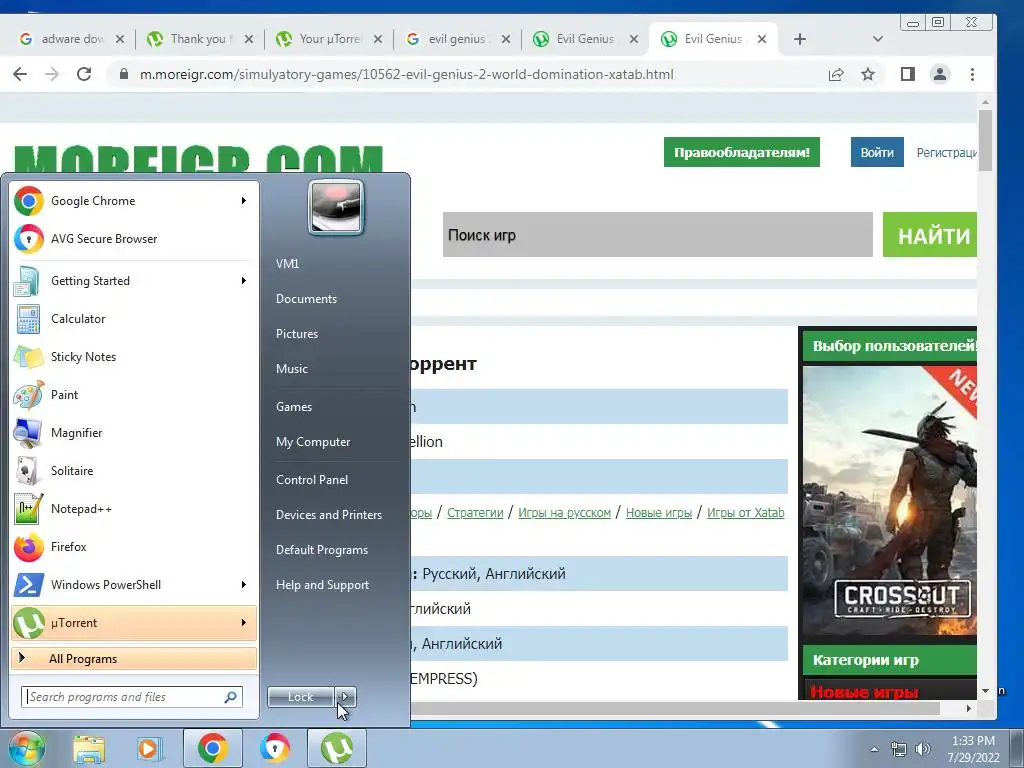Click the Поиск игр search field

click(658, 234)
